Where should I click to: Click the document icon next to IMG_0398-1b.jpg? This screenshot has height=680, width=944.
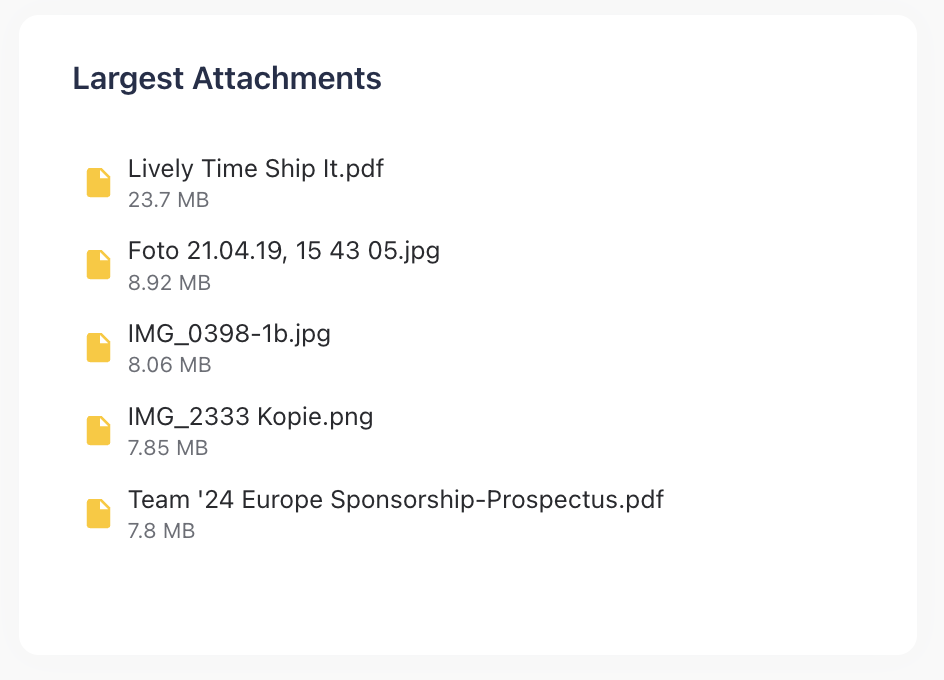98,347
